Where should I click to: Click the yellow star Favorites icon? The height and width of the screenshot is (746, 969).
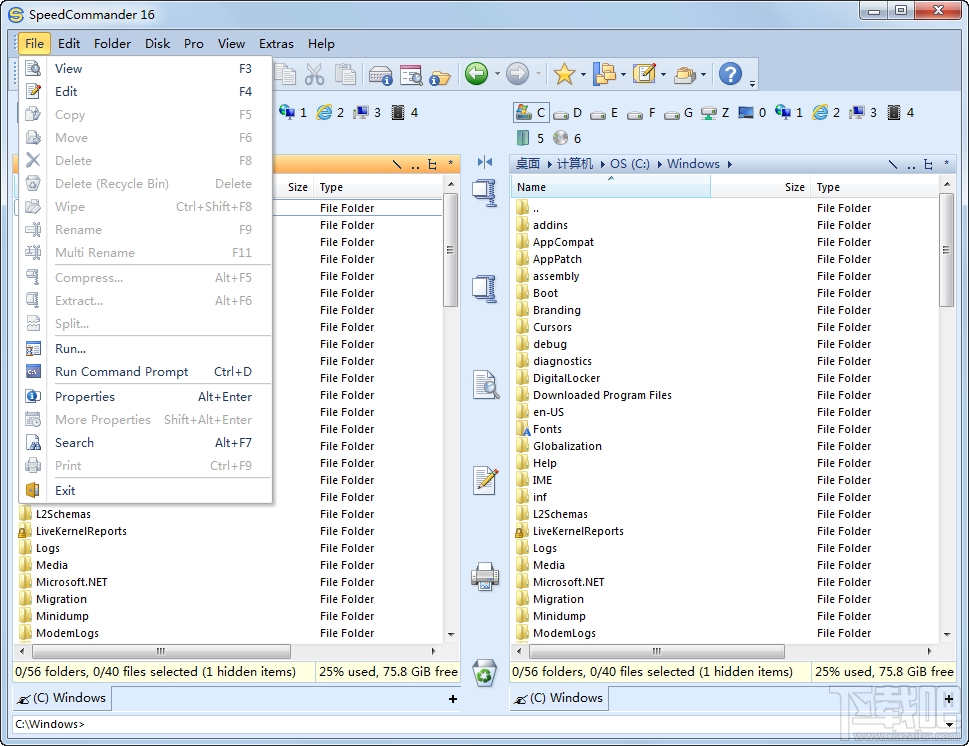[x=564, y=74]
